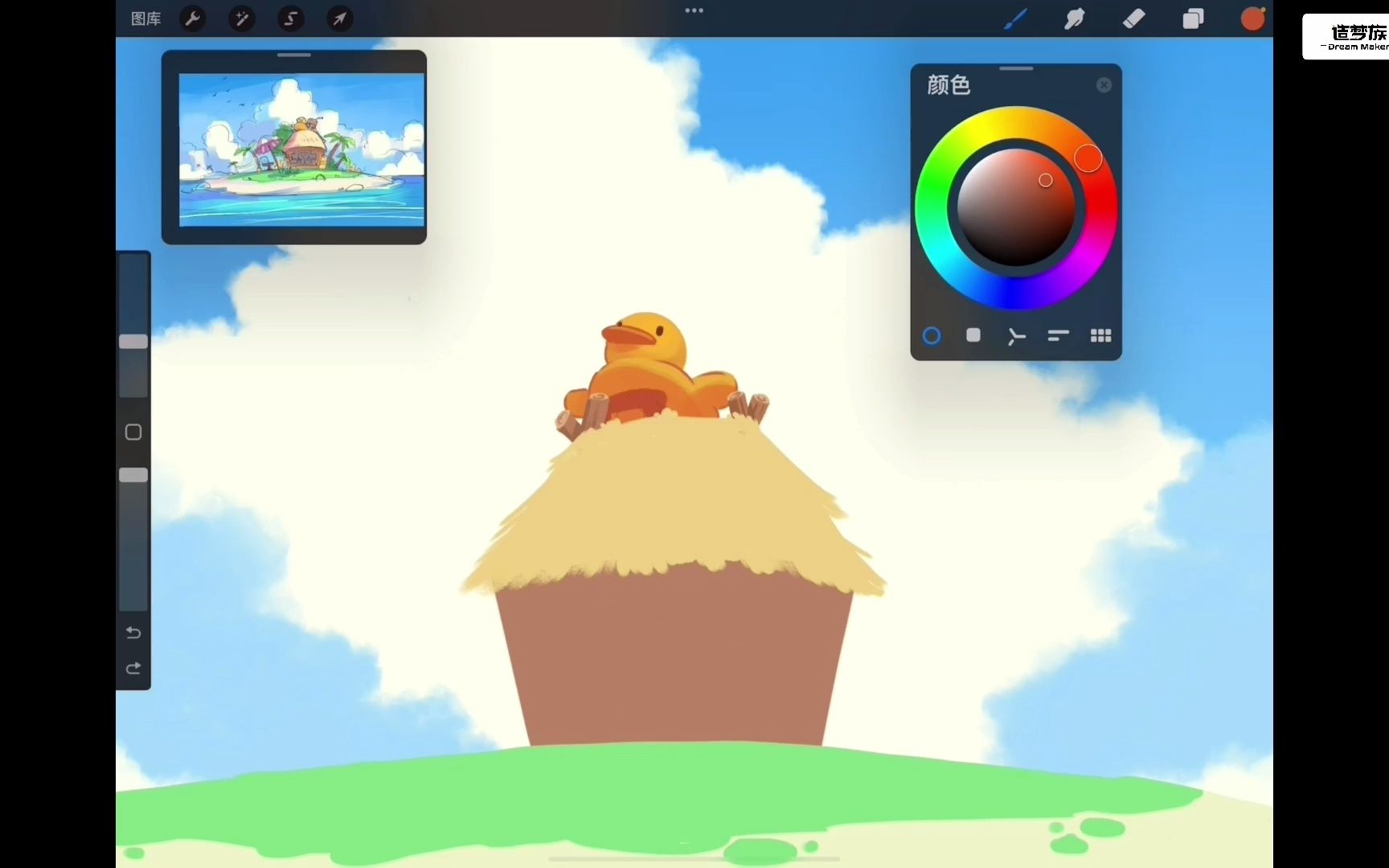
Task: Open the Layers panel
Action: [x=1193, y=18]
